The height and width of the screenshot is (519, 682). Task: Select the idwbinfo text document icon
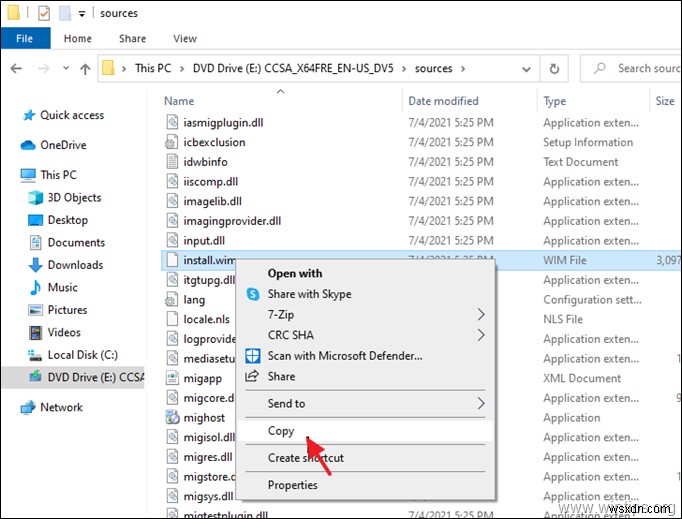click(172, 161)
